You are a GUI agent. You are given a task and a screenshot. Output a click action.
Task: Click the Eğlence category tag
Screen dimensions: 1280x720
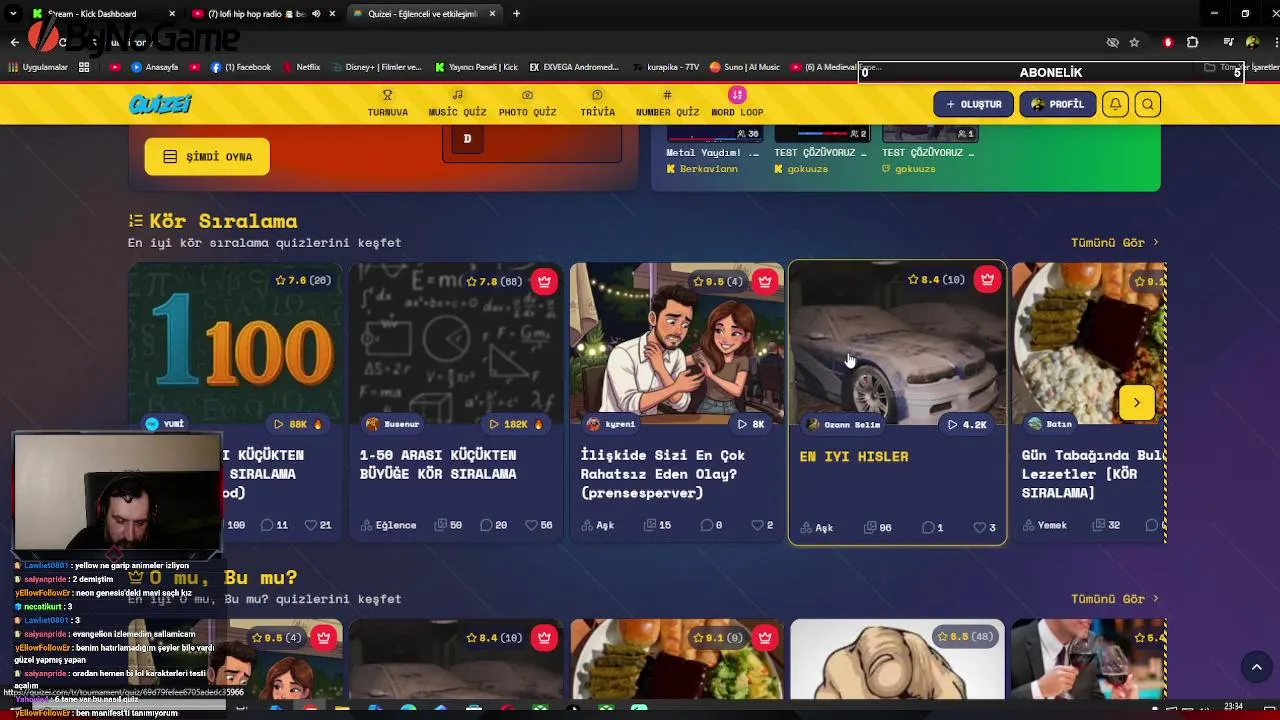click(389, 525)
